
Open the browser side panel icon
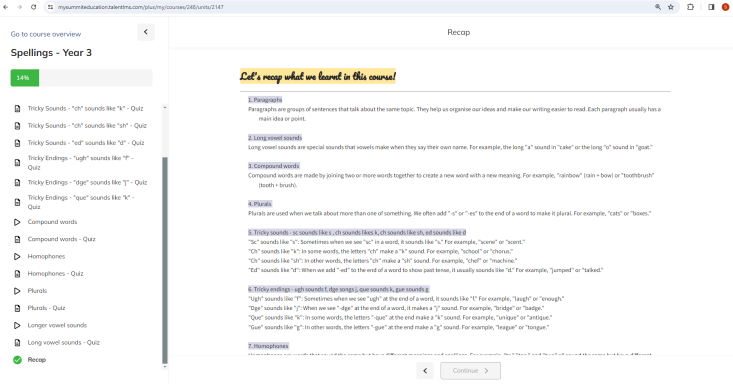click(711, 7)
